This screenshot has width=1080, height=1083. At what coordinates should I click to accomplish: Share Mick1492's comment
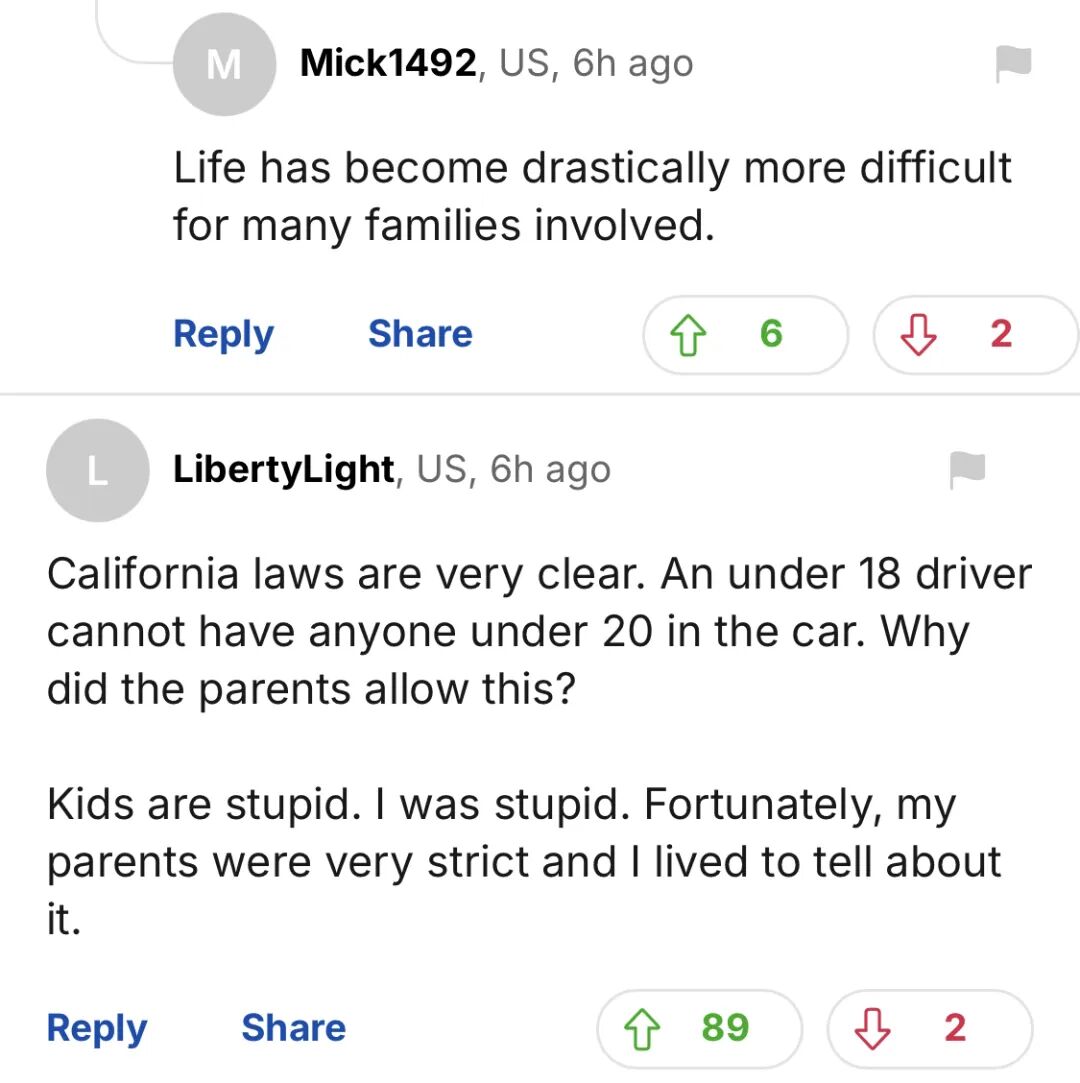pyautogui.click(x=420, y=334)
